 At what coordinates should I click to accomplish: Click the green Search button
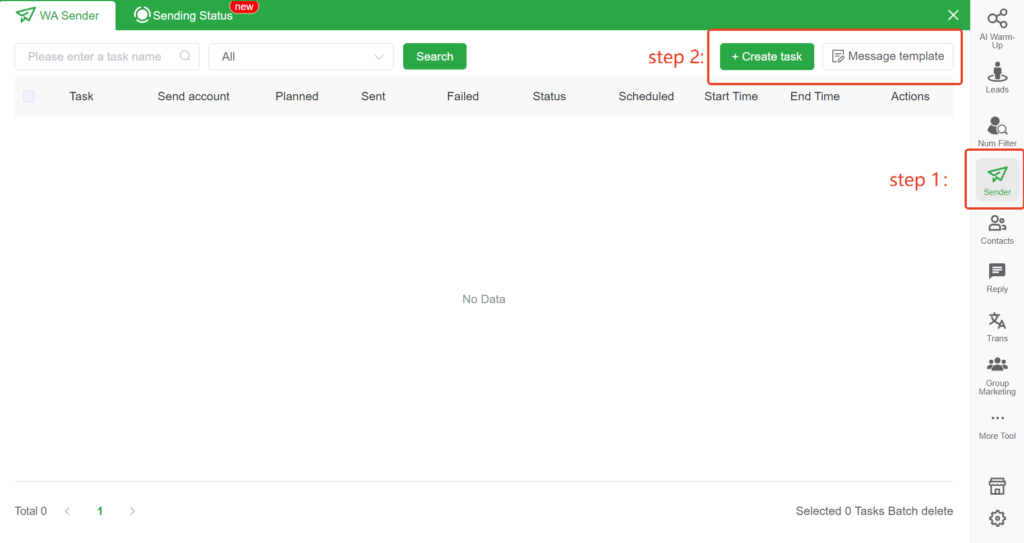click(x=434, y=56)
